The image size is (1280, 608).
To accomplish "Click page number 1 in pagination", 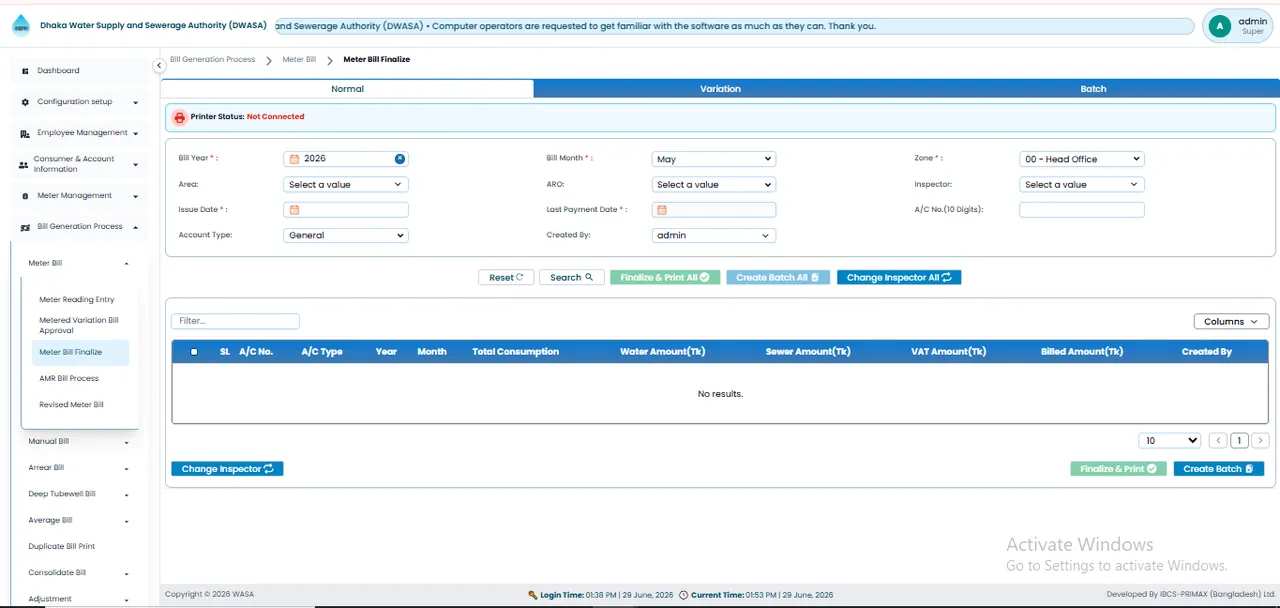I will pos(1239,441).
